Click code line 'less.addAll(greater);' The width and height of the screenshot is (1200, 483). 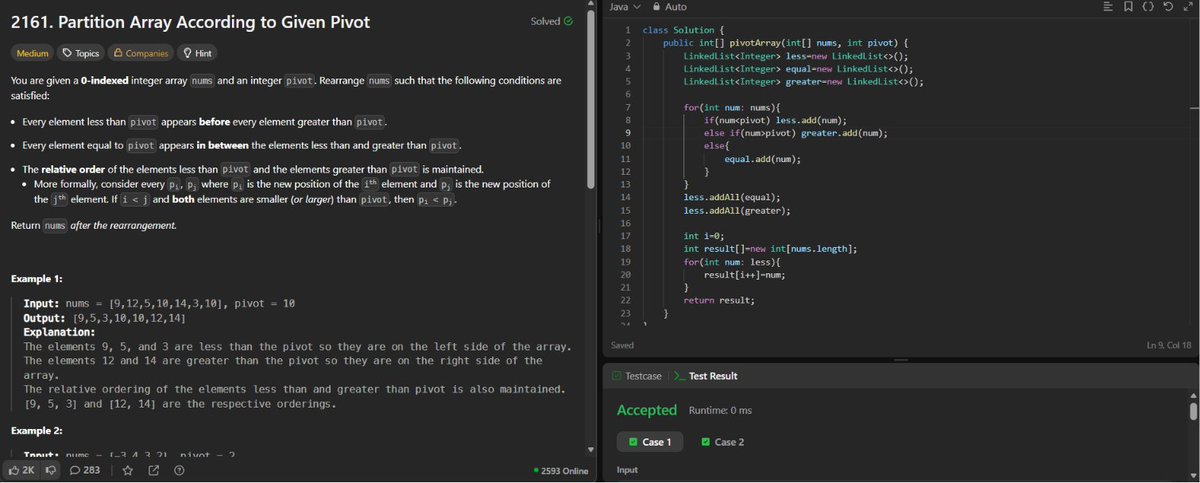[x=737, y=211]
